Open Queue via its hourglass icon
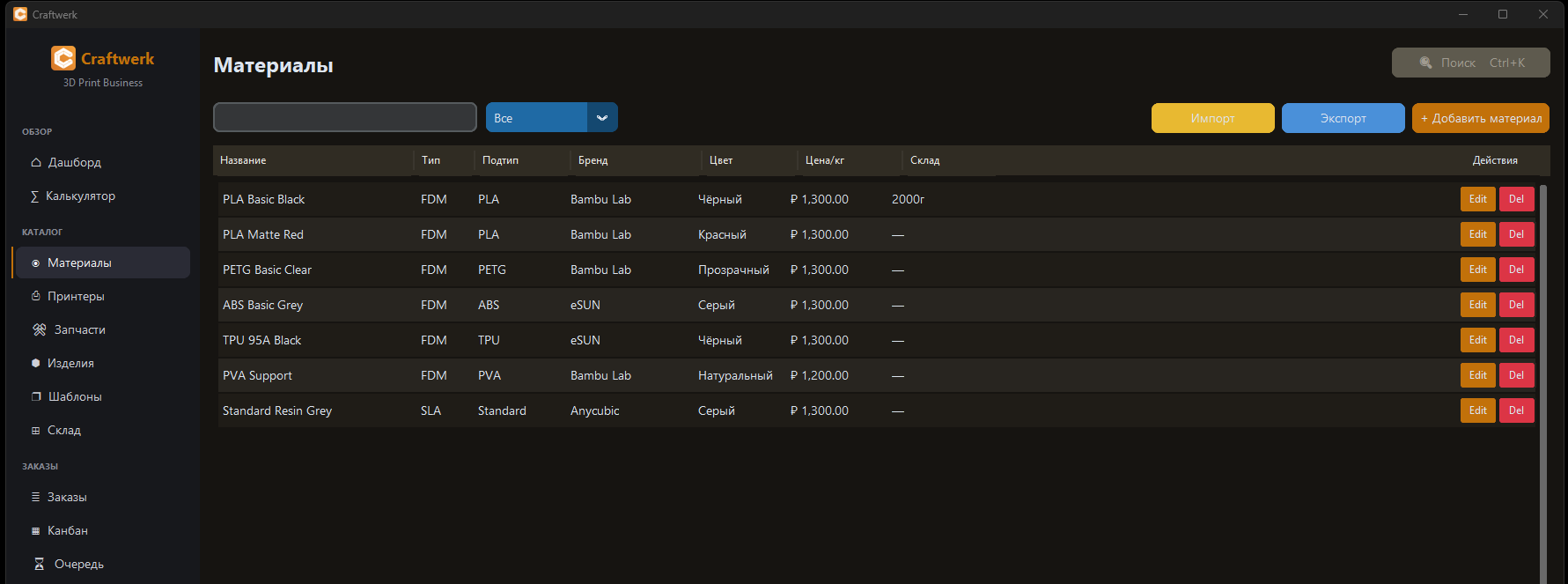This screenshot has height=584, width=1568. click(40, 565)
